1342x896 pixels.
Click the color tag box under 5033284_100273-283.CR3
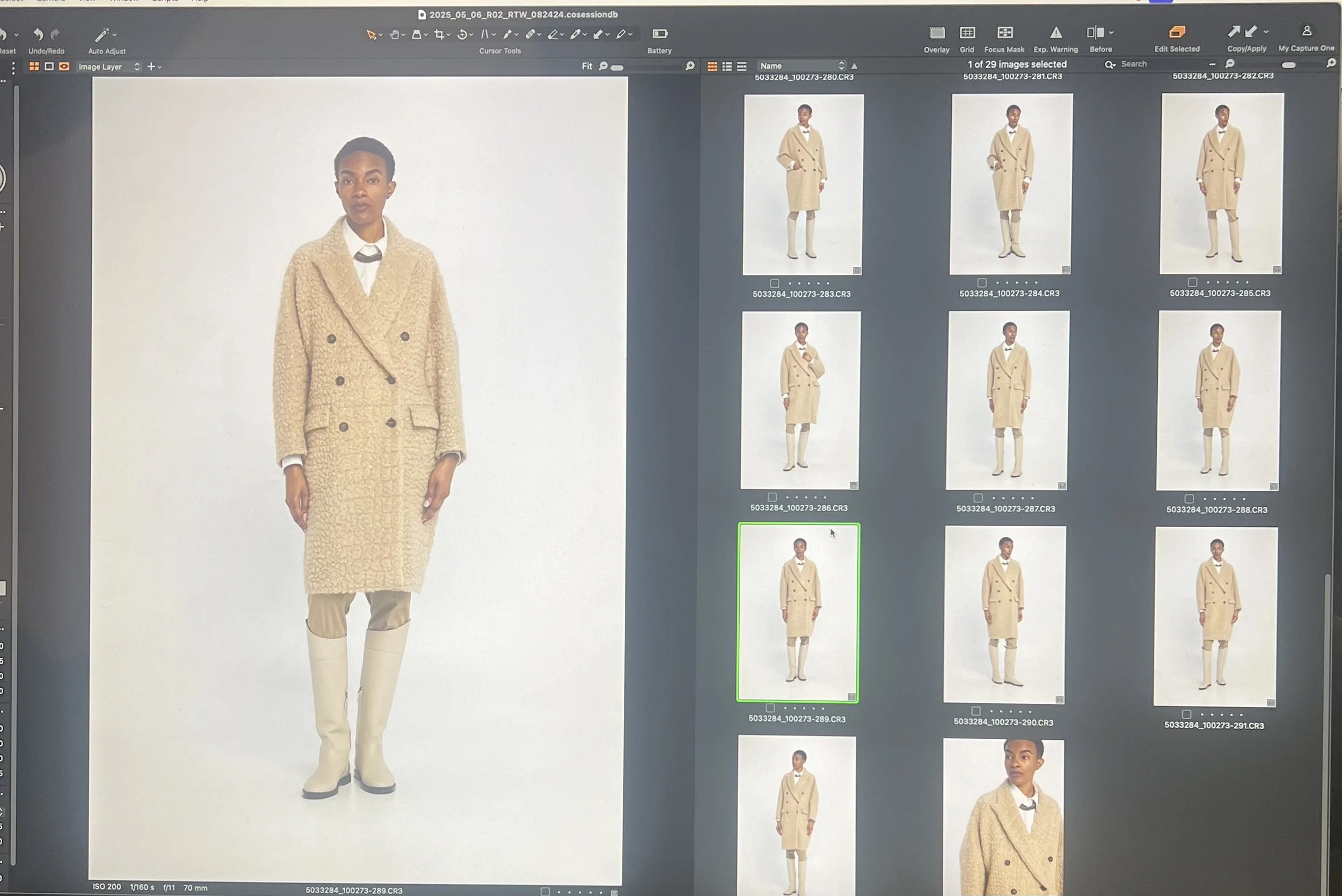(x=774, y=283)
